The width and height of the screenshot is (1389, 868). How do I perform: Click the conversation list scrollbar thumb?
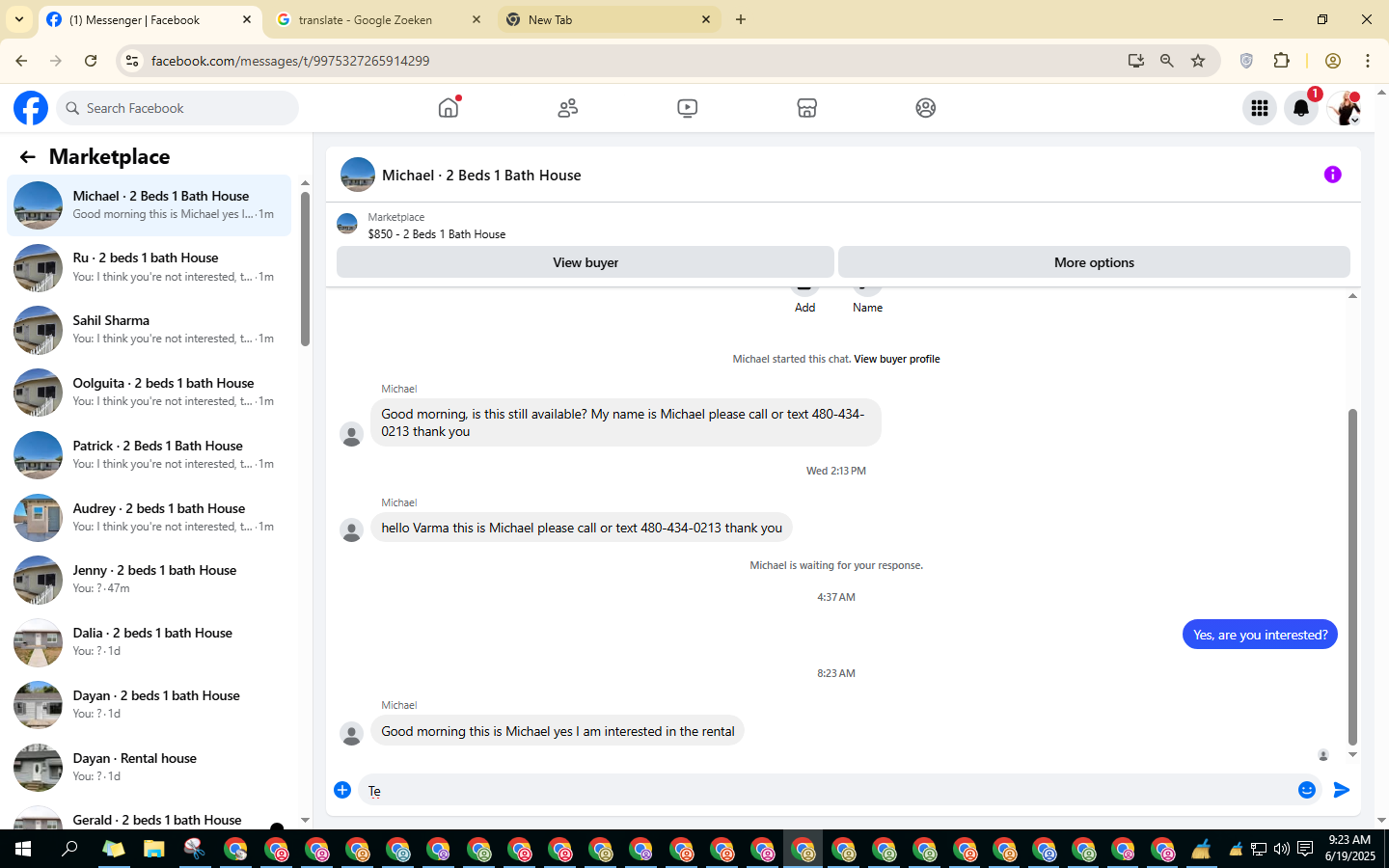(x=305, y=269)
